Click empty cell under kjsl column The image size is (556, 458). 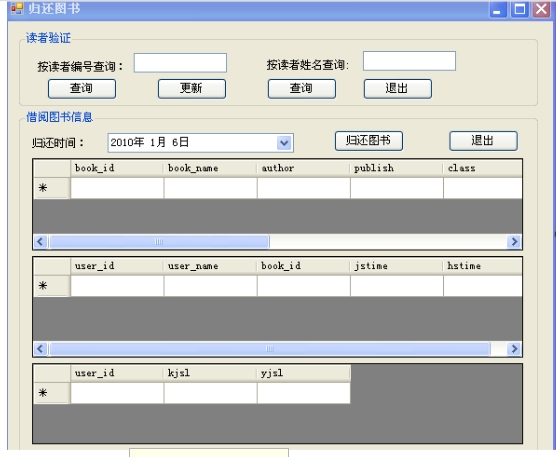pos(210,393)
